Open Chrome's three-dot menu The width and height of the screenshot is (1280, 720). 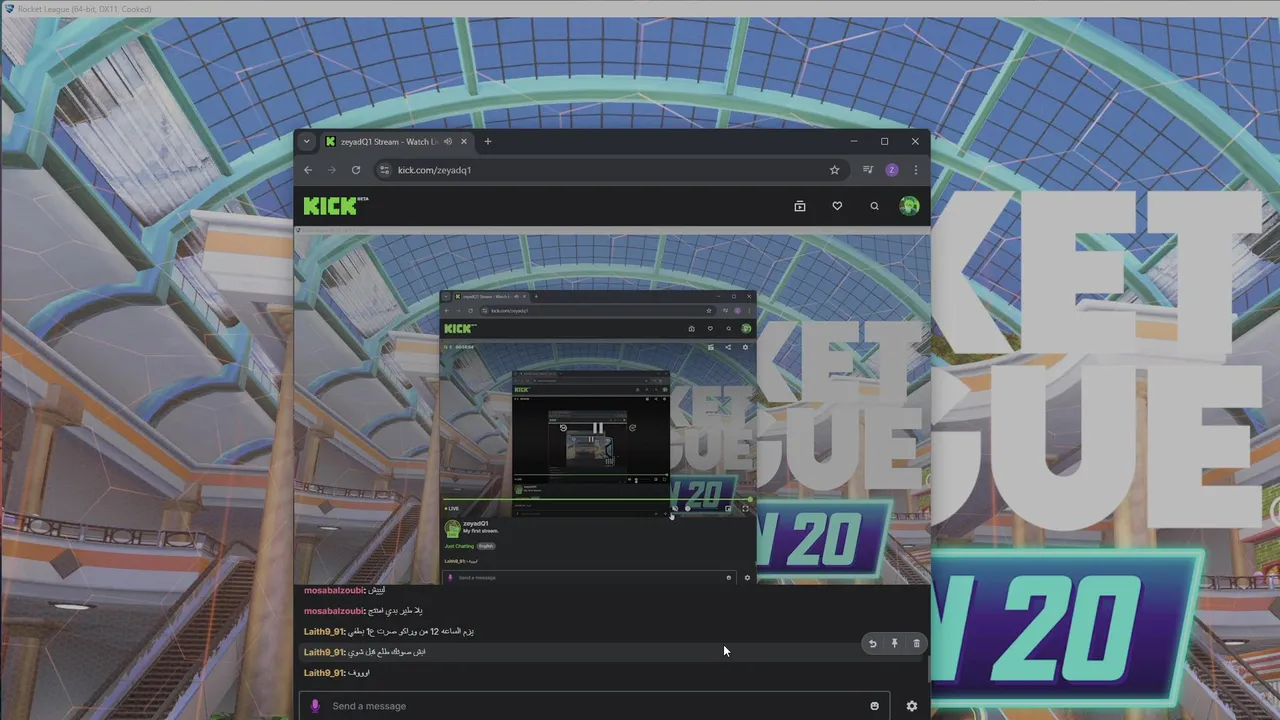915,170
